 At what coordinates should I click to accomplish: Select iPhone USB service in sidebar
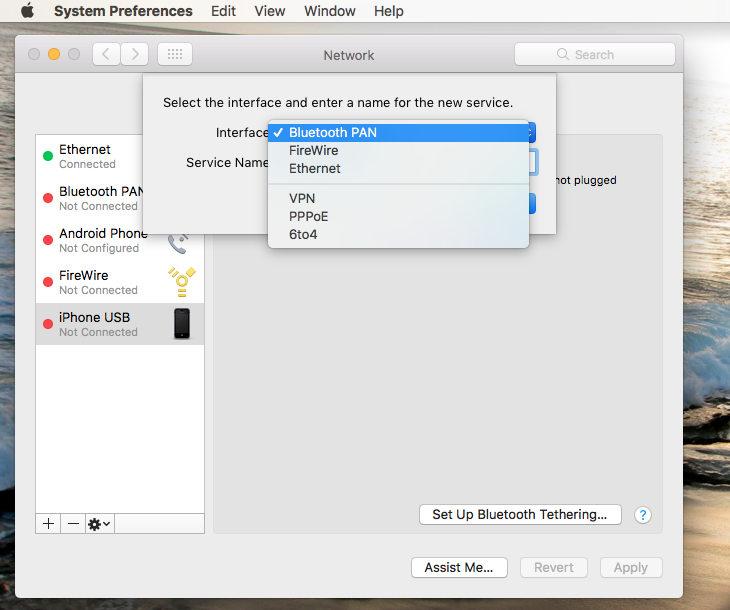click(x=120, y=324)
